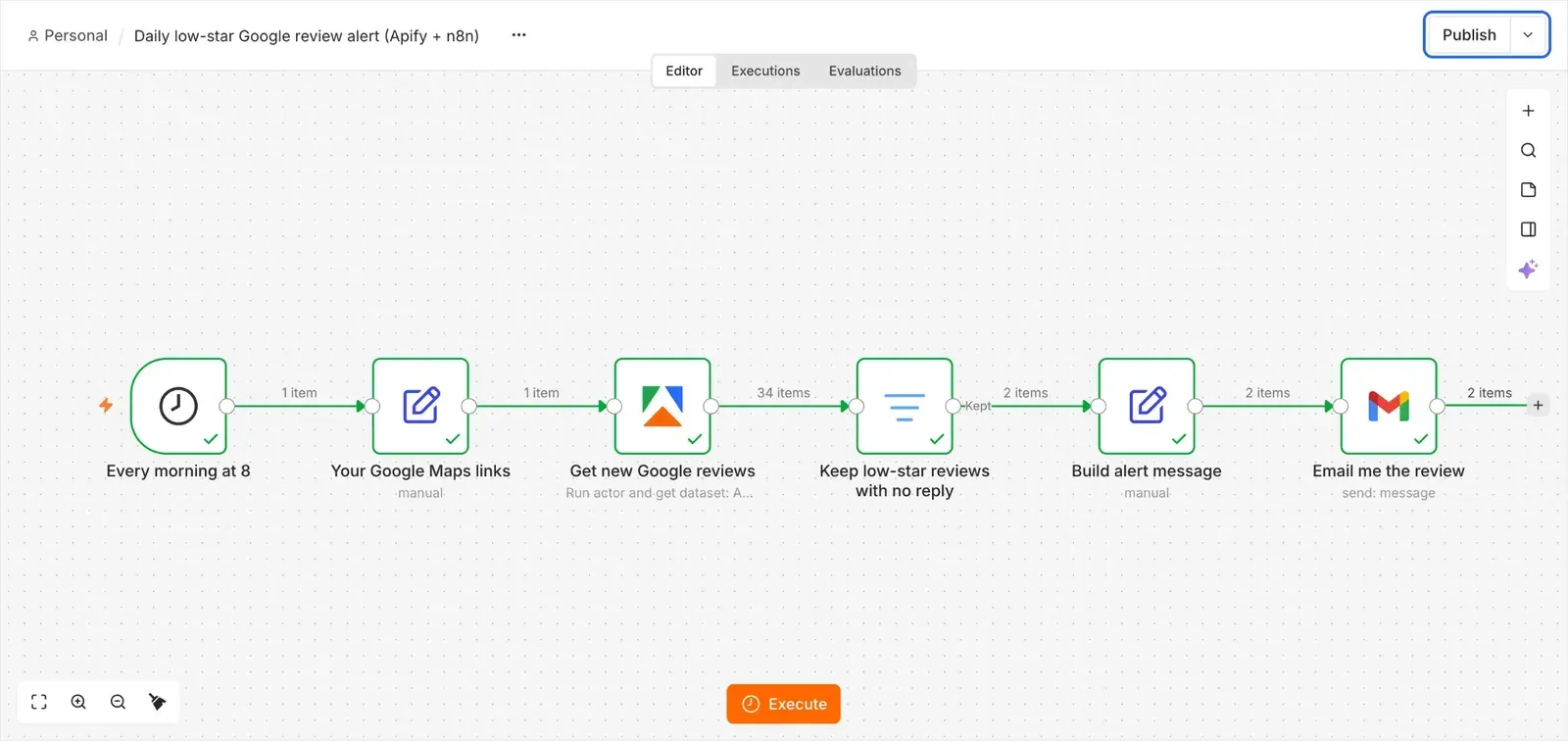
Task: Add a node after Email me the review
Action: click(x=1538, y=406)
